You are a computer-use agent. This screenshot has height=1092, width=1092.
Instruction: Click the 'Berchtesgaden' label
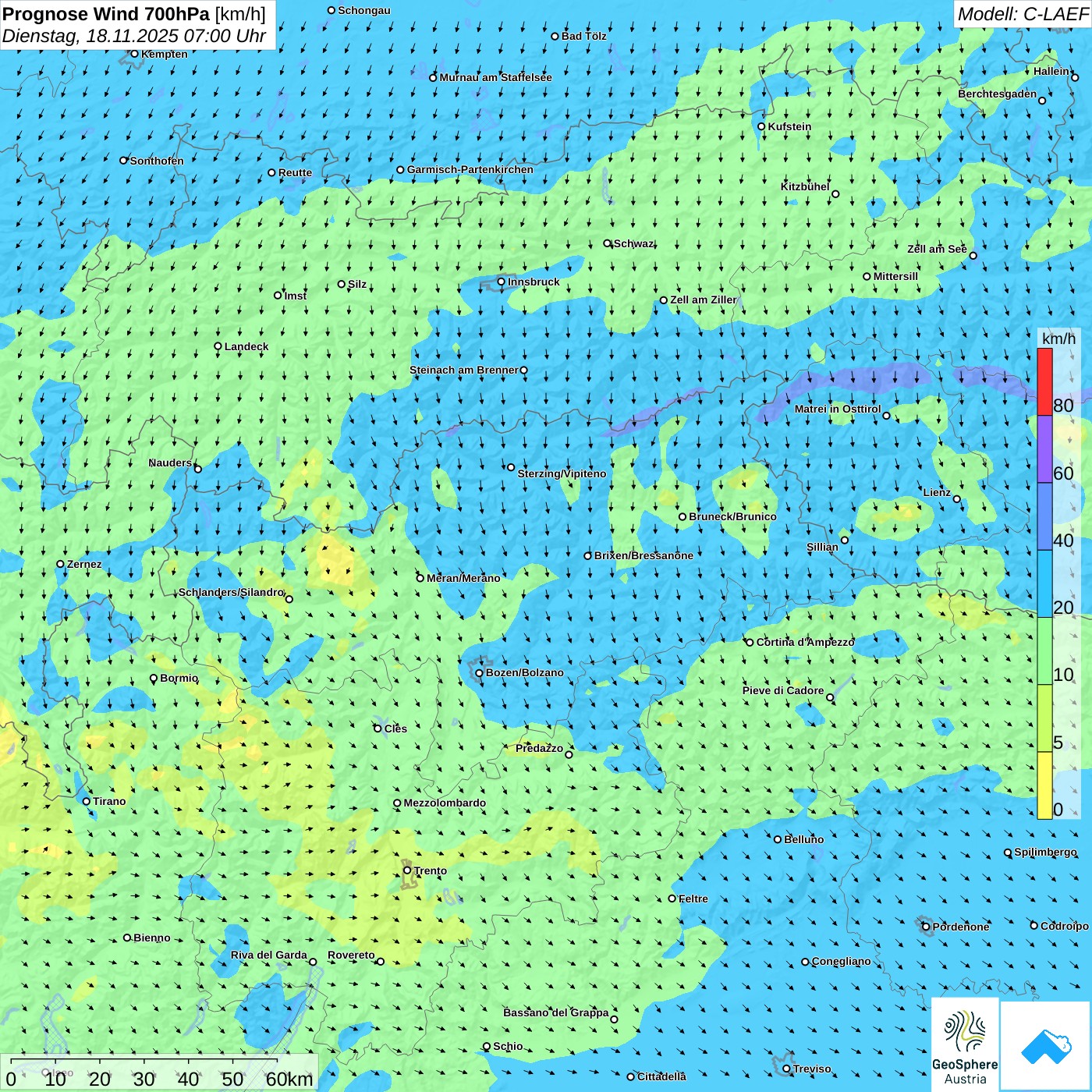click(998, 94)
